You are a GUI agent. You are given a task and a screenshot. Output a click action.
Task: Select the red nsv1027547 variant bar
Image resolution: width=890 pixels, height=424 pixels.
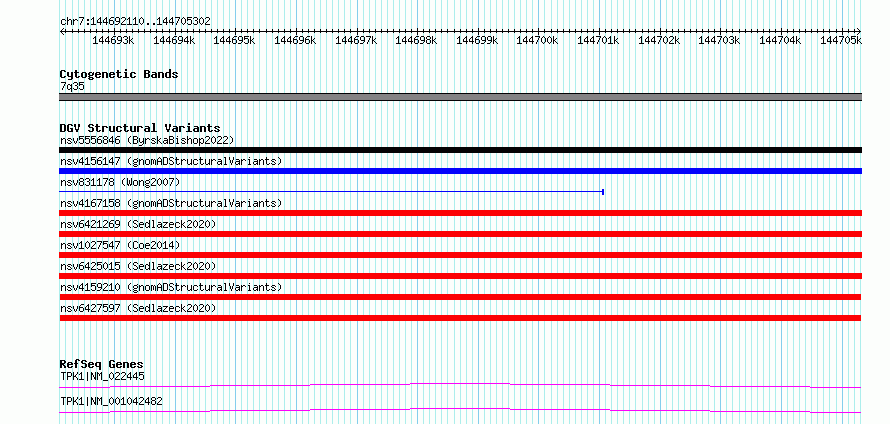click(460, 255)
